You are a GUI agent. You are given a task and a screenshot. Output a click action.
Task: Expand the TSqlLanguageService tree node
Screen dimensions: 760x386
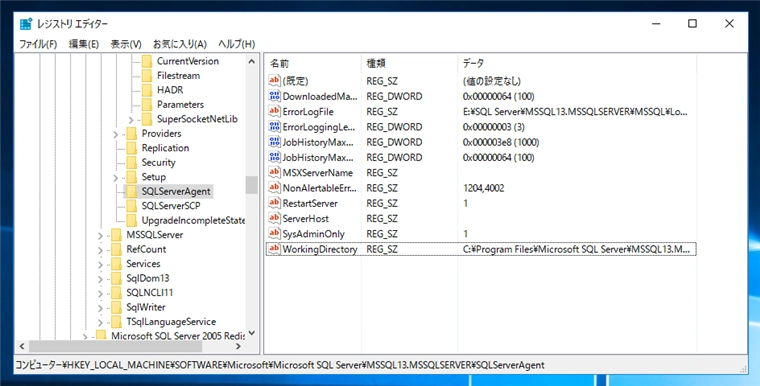(x=100, y=322)
